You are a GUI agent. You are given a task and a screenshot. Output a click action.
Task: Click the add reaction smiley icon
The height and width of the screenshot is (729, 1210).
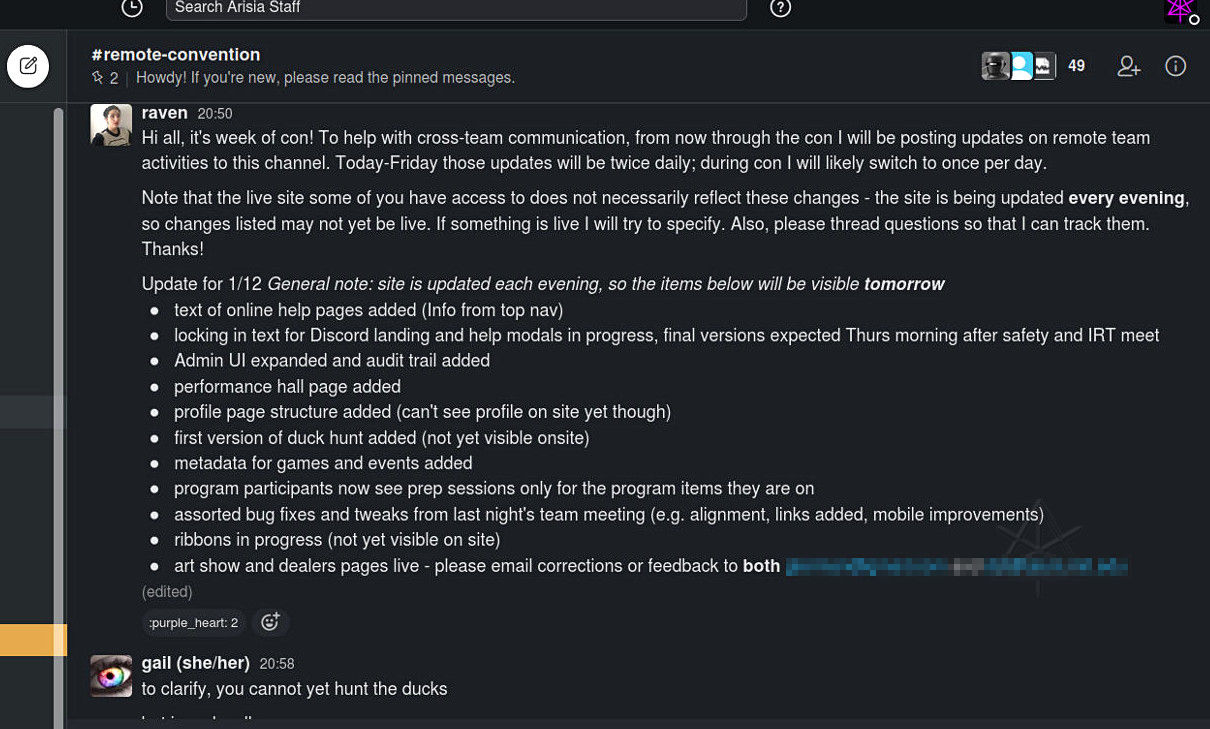[270, 622]
